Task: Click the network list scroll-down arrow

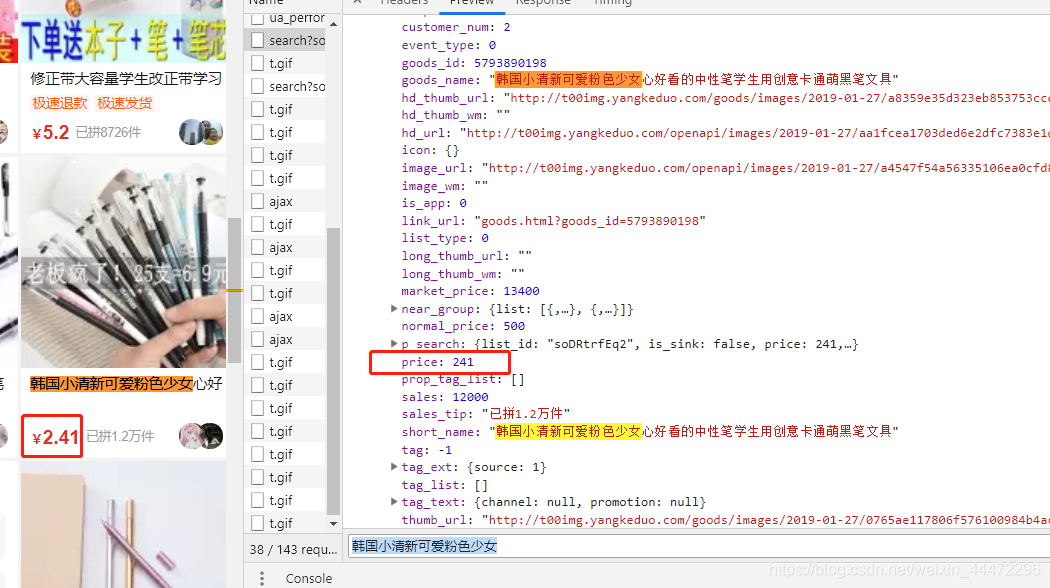Action: (333, 524)
